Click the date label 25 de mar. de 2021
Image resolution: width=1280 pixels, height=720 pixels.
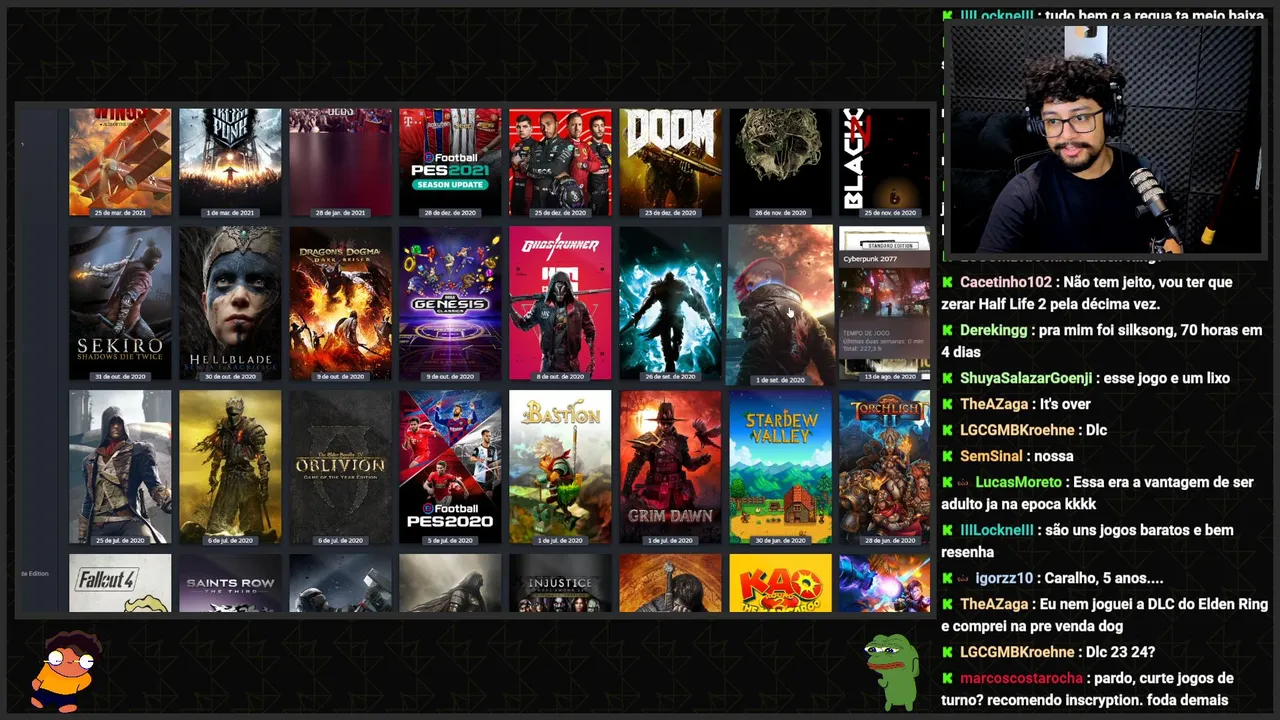click(120, 212)
